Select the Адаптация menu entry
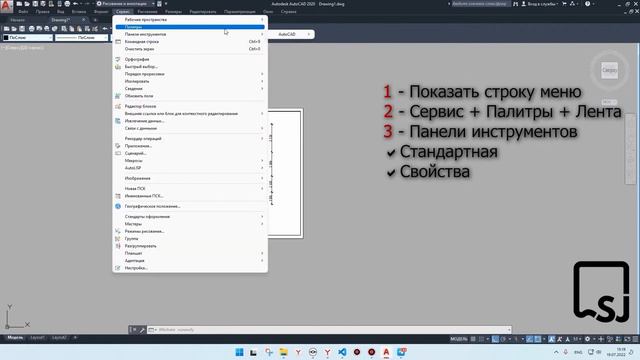 pyautogui.click(x=190, y=260)
